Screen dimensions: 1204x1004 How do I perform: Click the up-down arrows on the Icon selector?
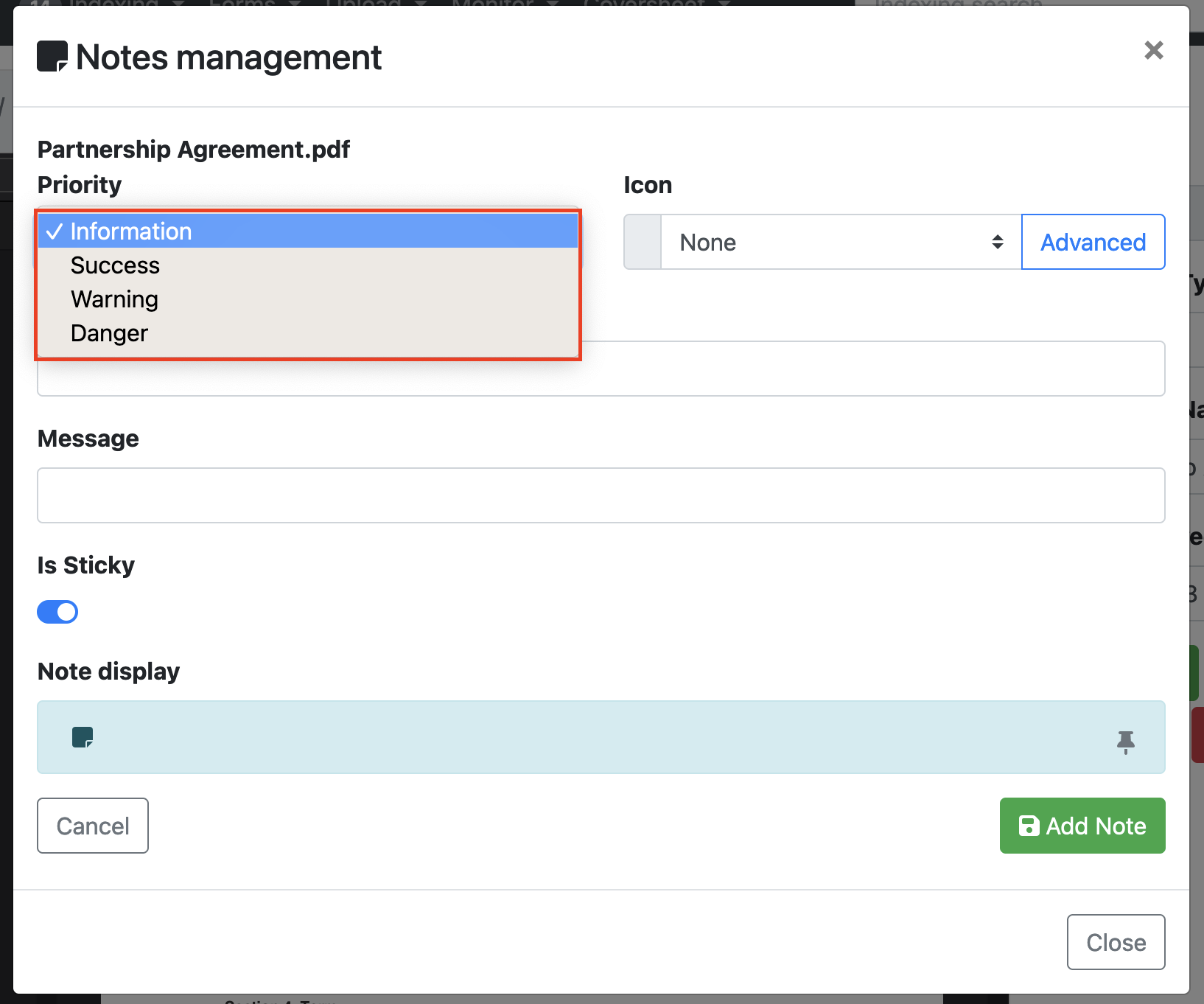pyautogui.click(x=998, y=243)
